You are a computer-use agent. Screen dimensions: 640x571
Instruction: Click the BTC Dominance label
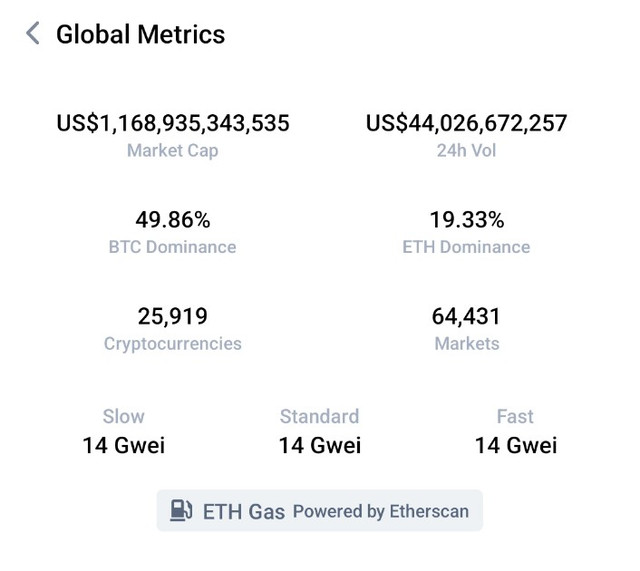point(172,247)
